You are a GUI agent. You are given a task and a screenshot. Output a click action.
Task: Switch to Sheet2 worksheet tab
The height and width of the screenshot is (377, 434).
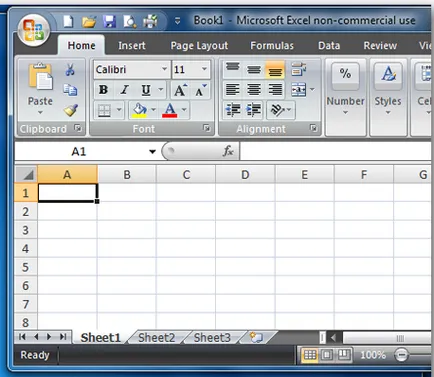156,338
